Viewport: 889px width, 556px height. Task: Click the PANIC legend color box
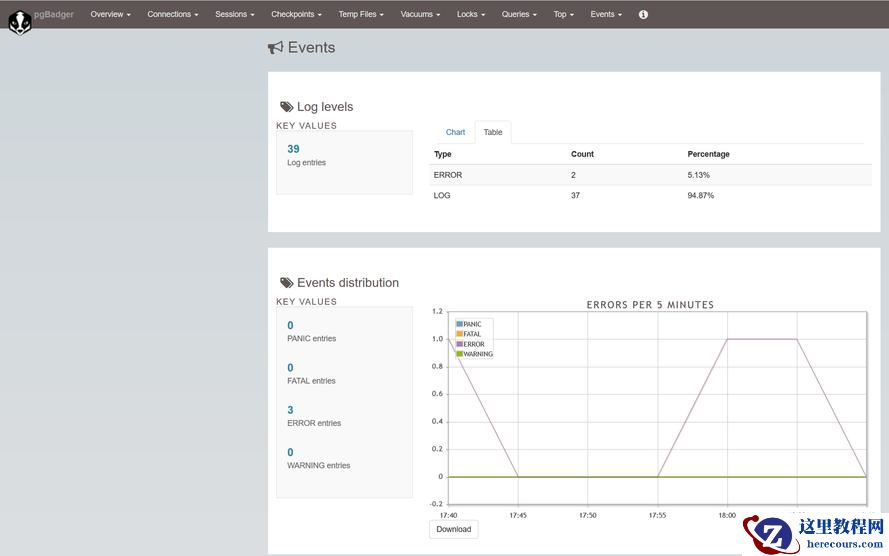(x=460, y=324)
